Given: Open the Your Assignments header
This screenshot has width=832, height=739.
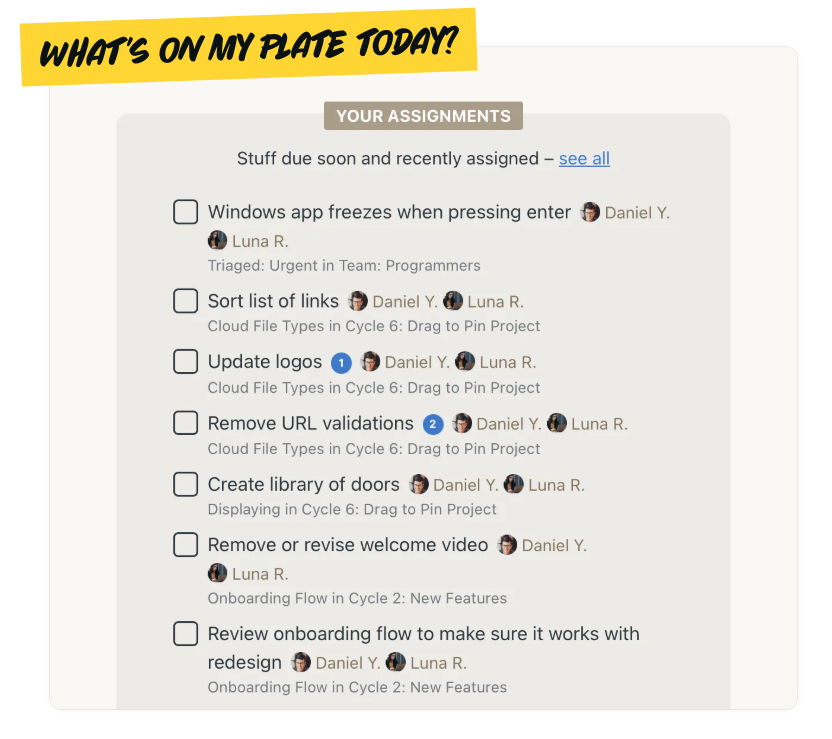Looking at the screenshot, I should point(423,116).
